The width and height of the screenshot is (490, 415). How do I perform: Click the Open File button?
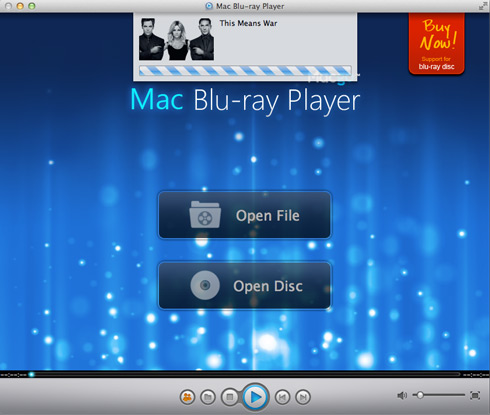click(x=245, y=215)
